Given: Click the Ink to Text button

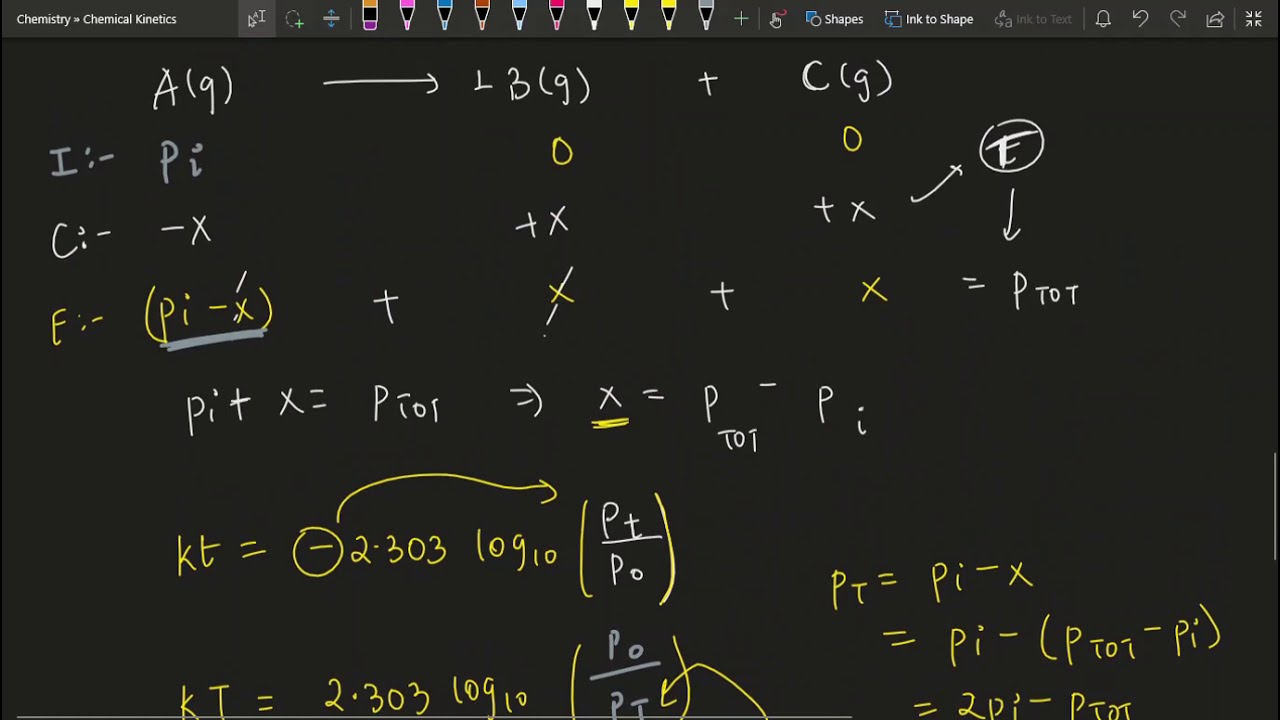Looking at the screenshot, I should [1033, 19].
